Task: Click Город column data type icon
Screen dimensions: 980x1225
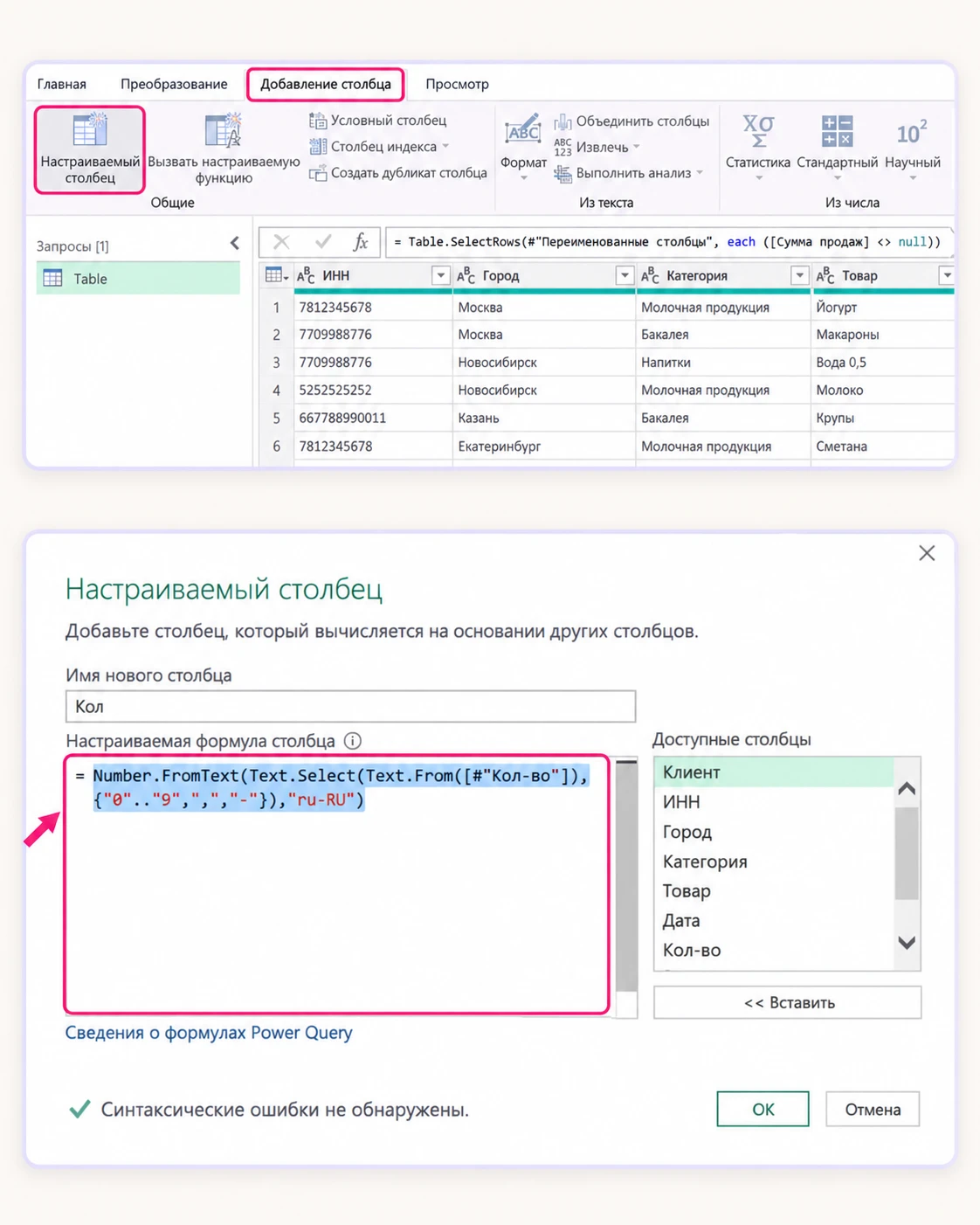Action: click(466, 276)
